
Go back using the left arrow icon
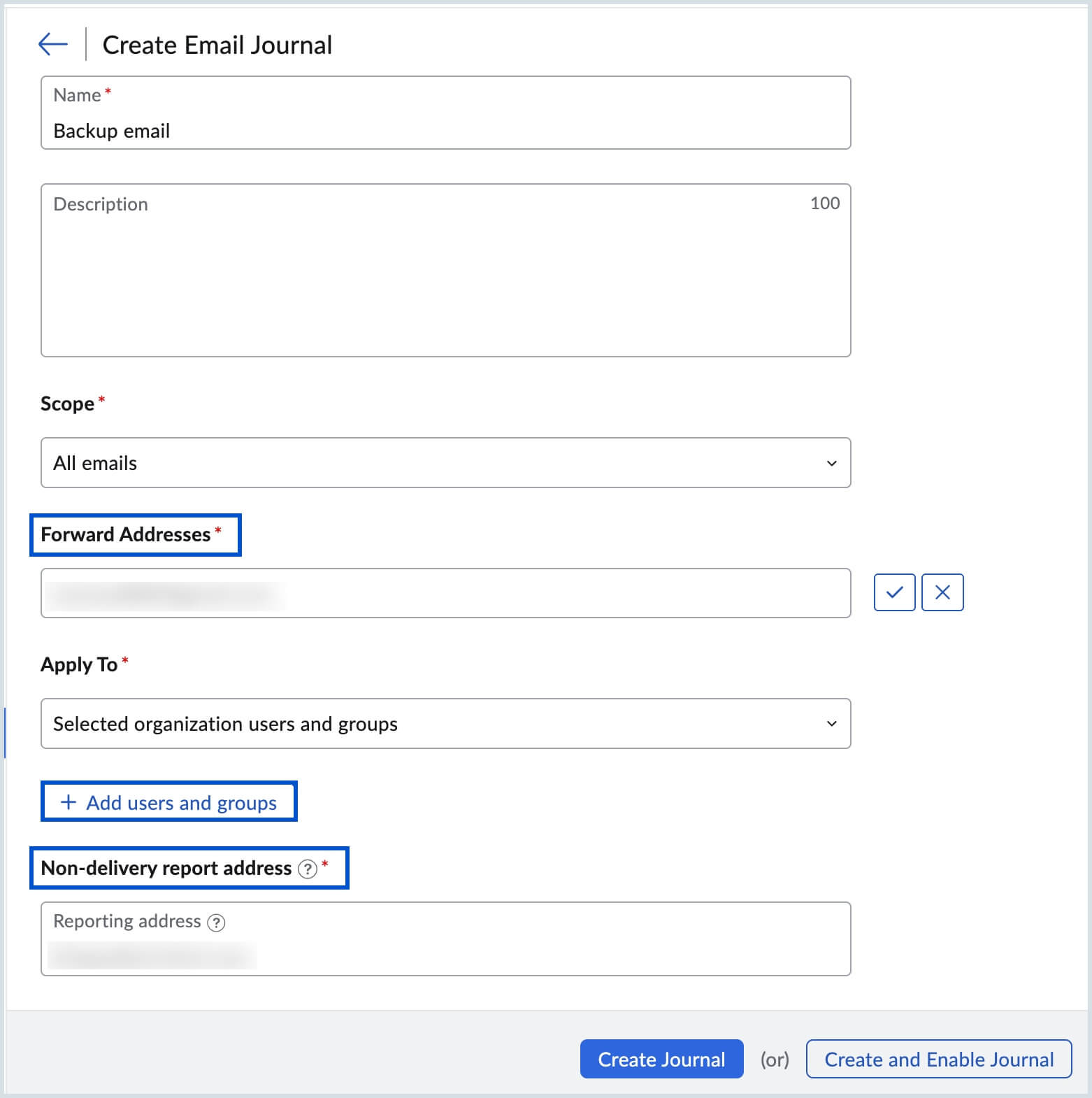click(x=53, y=44)
